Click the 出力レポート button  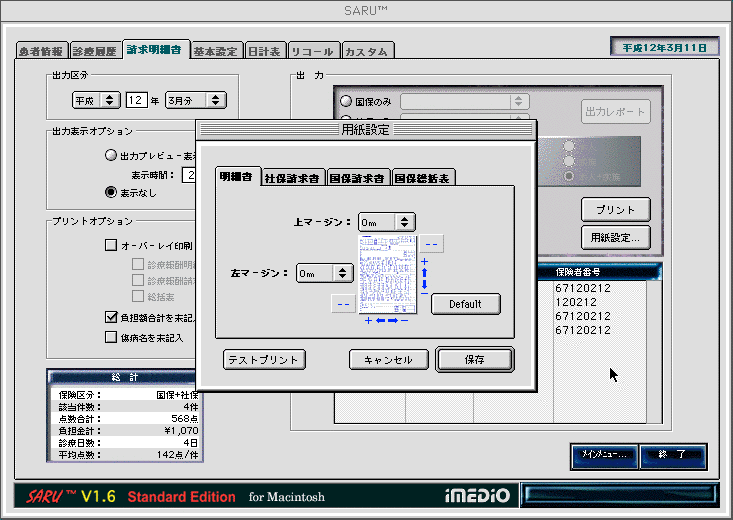pos(616,111)
